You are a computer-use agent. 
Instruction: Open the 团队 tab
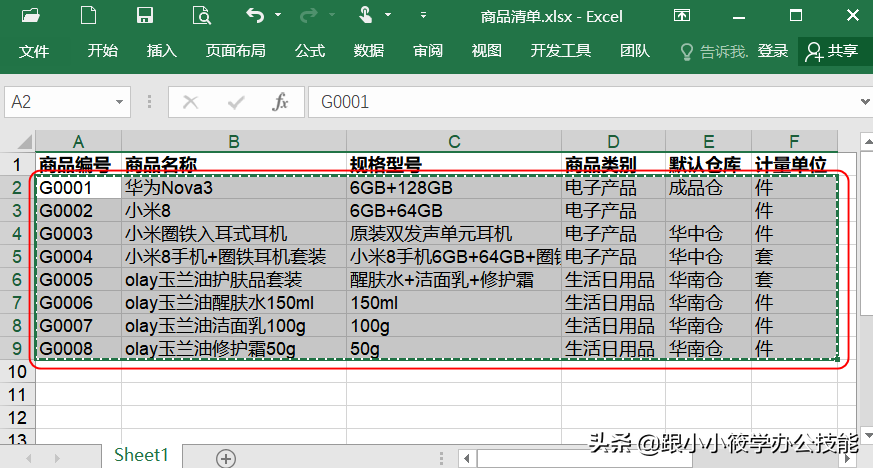click(635, 51)
